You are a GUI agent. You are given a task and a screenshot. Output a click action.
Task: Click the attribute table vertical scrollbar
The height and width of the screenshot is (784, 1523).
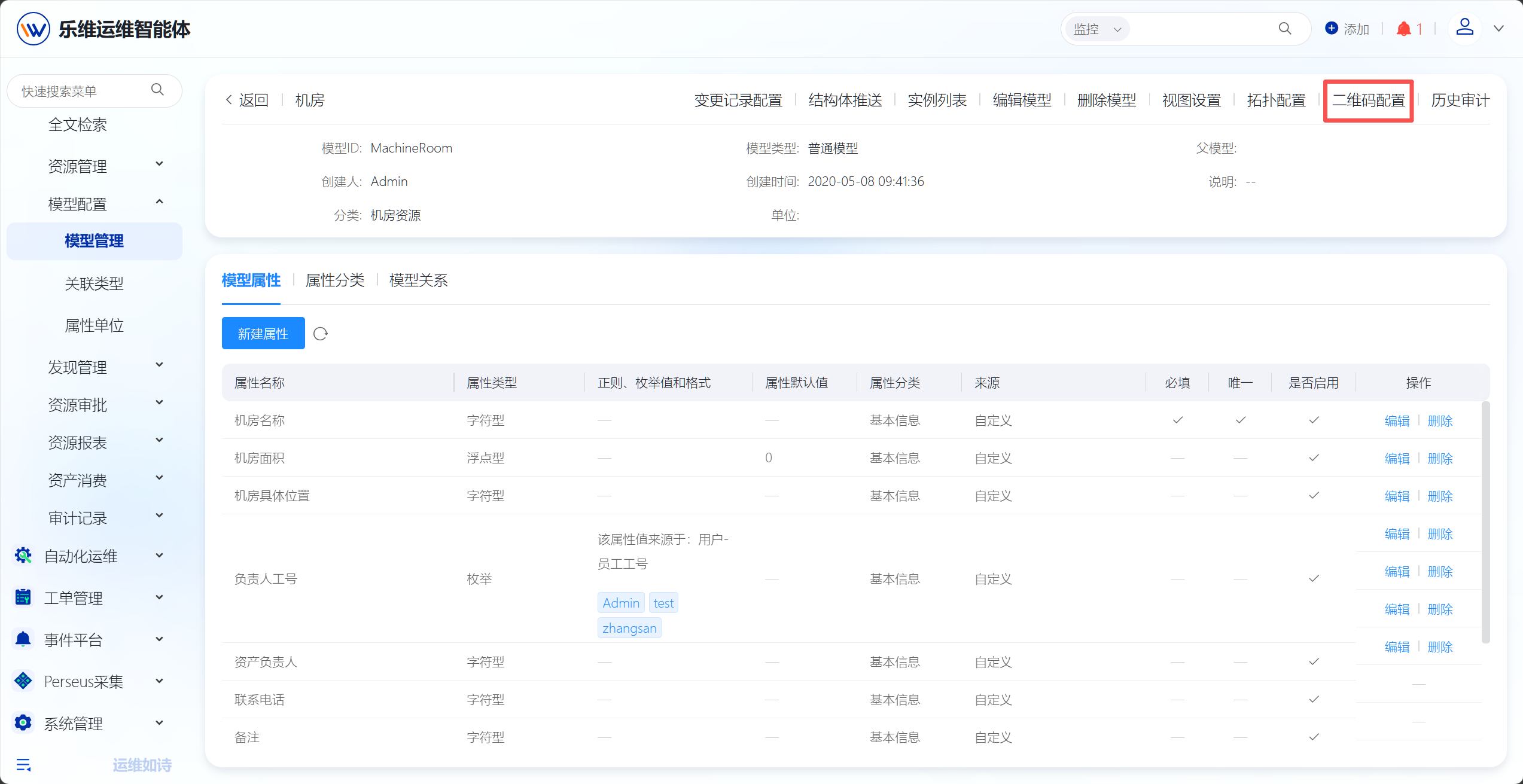tap(1485, 522)
